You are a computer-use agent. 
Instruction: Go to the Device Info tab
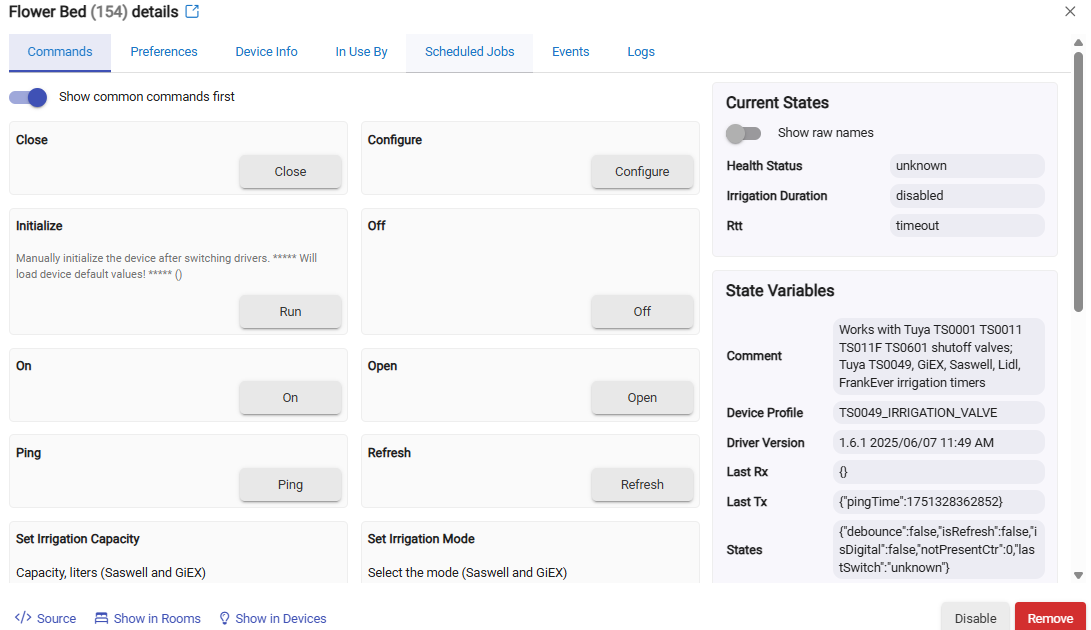click(x=266, y=52)
